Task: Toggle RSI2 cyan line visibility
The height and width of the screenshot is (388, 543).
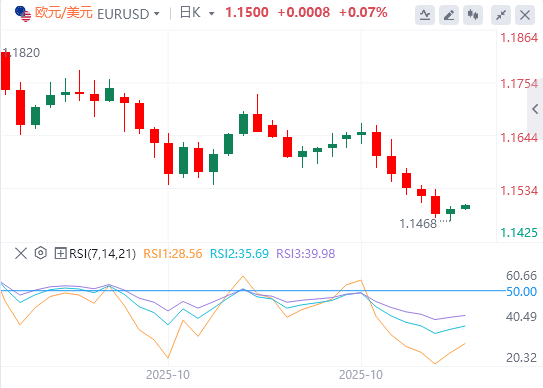Action: point(239,254)
